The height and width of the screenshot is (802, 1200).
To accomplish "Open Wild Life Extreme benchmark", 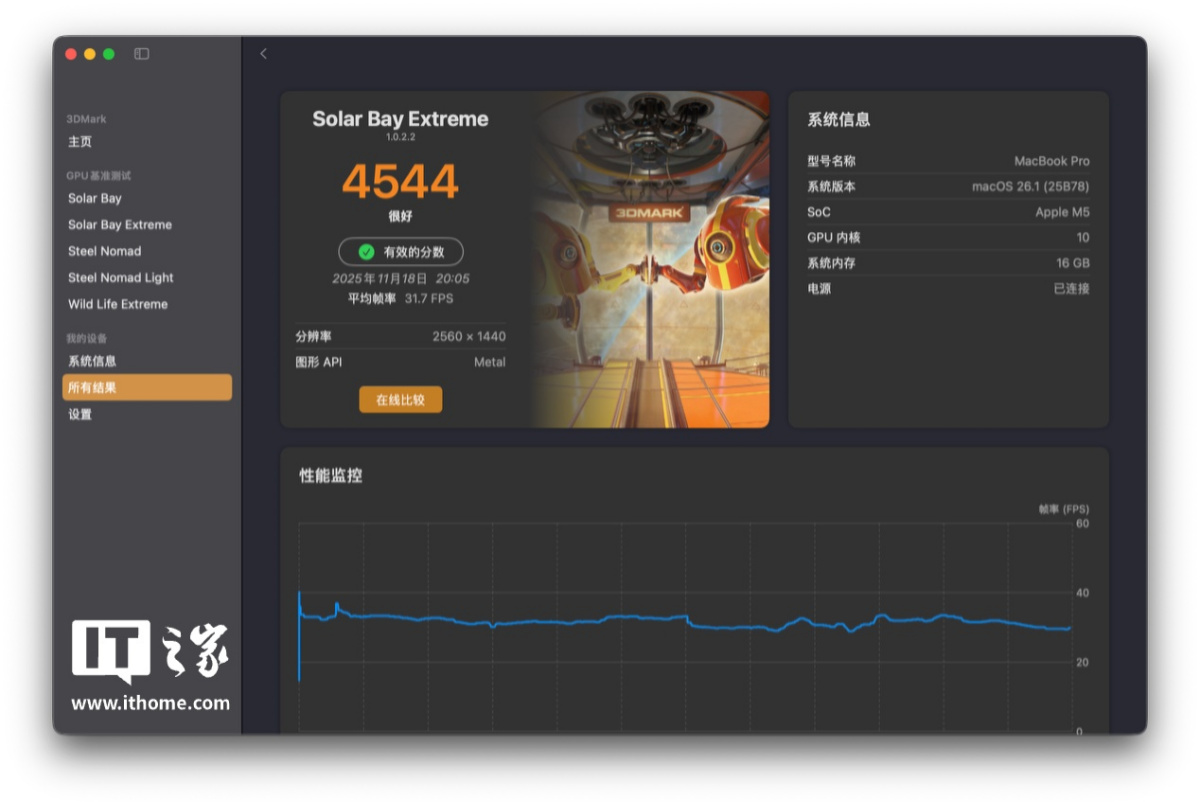I will 118,304.
